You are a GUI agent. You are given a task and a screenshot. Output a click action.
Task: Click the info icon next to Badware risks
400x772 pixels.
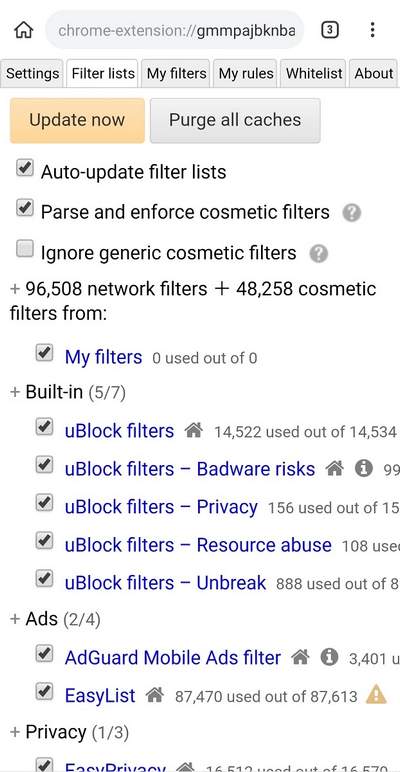click(x=364, y=469)
